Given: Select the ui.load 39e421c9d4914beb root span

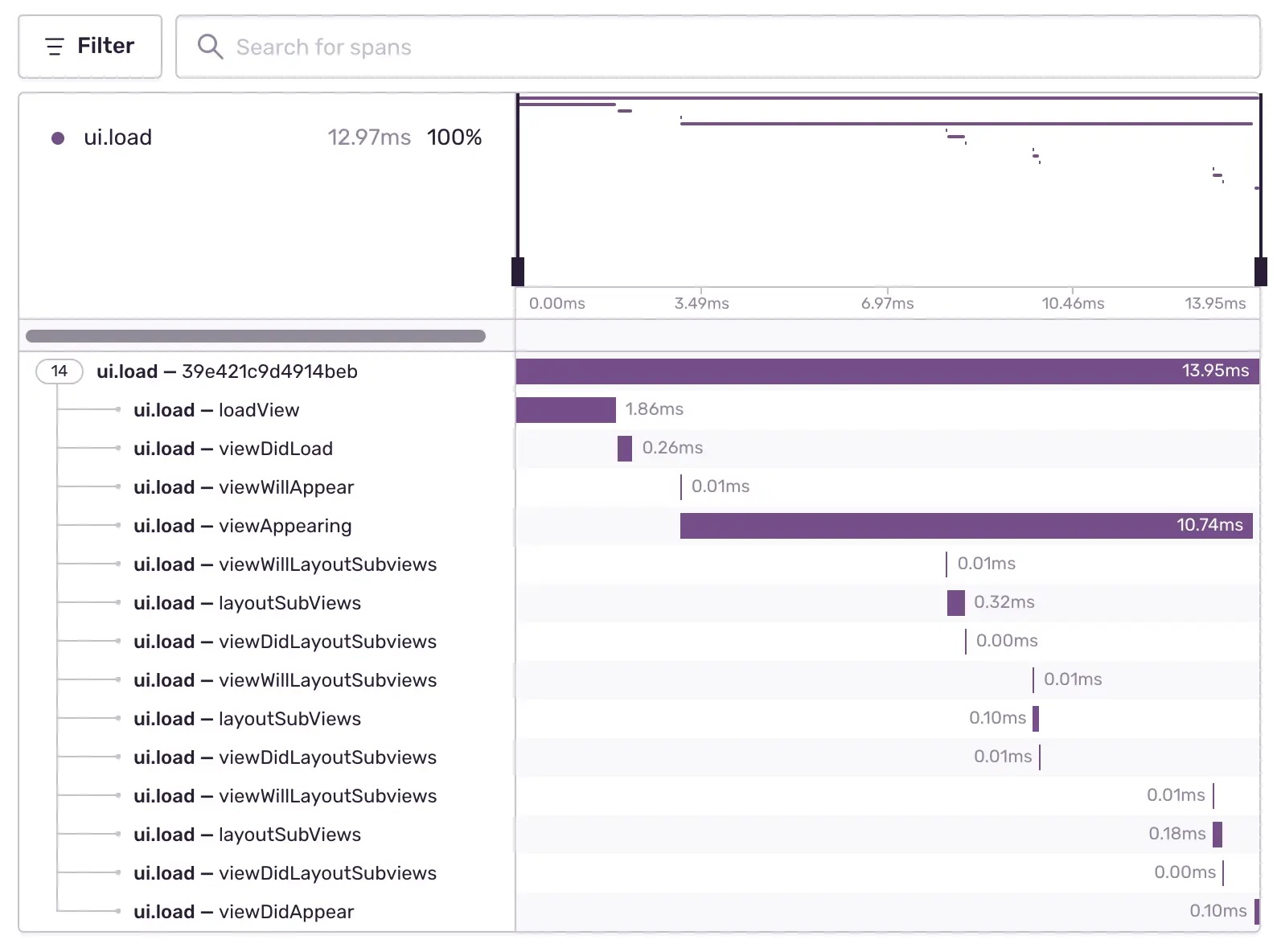Looking at the screenshot, I should (227, 371).
